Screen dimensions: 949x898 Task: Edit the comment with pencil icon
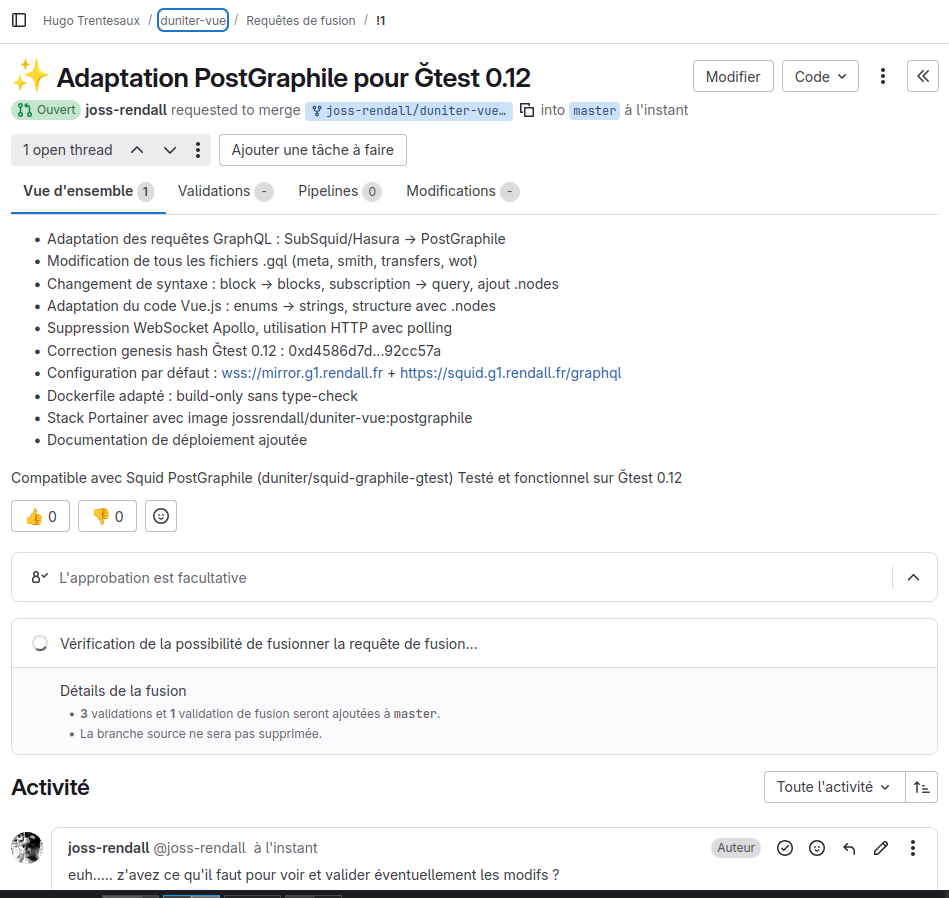[x=881, y=848]
